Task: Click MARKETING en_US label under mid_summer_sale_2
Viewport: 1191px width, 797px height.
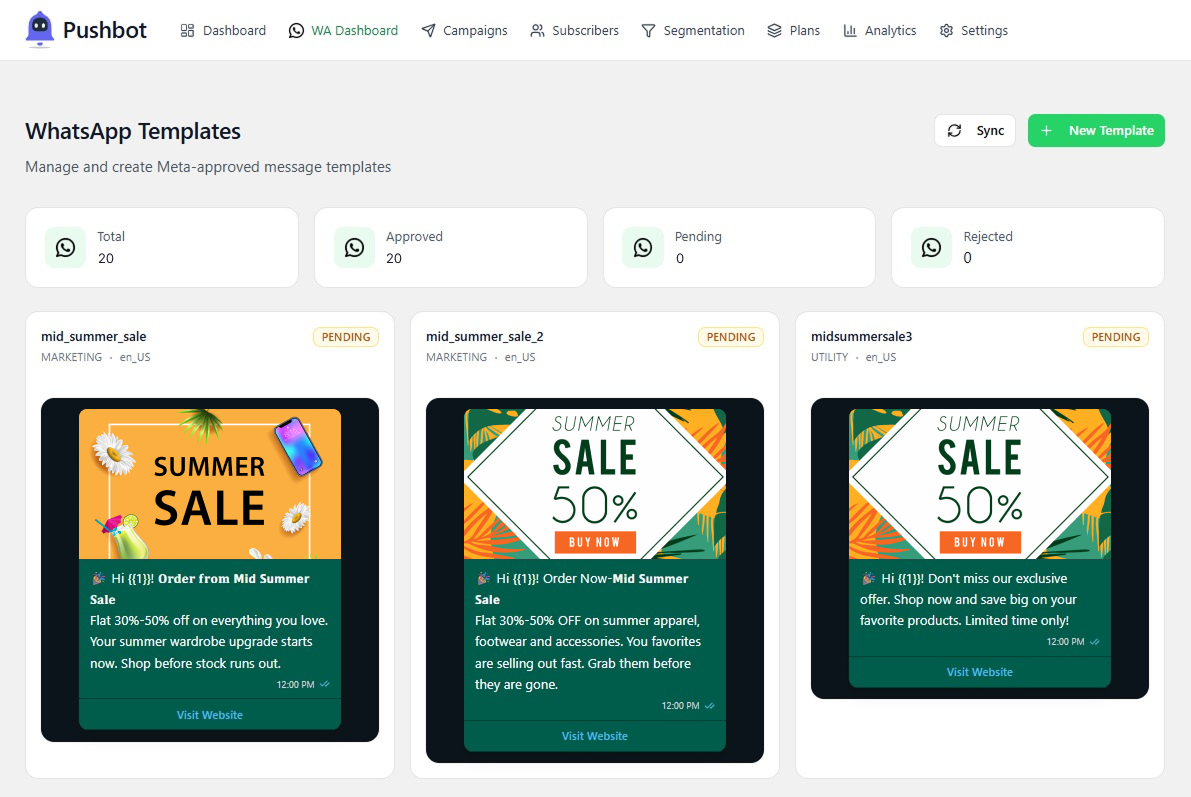Action: (481, 357)
